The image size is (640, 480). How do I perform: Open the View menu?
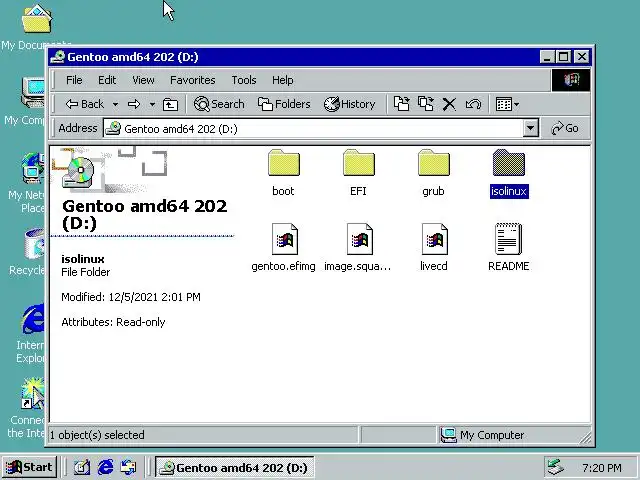coord(143,80)
